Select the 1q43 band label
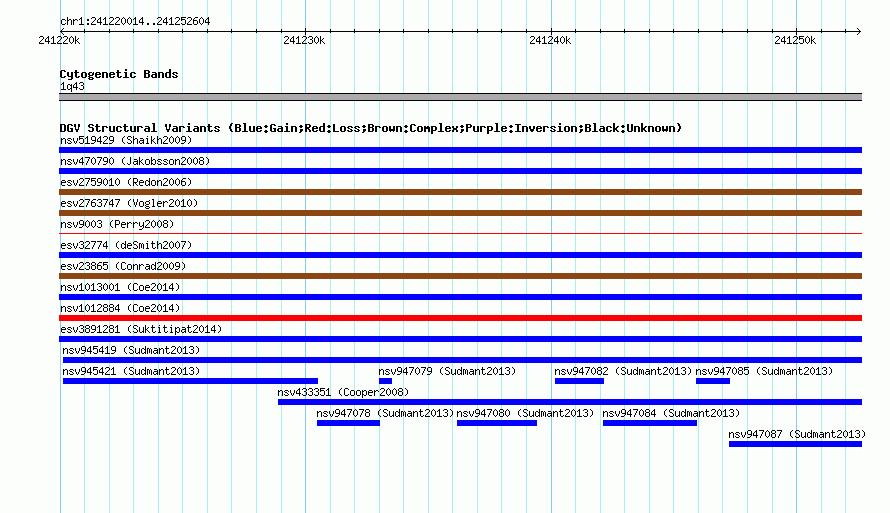The height and width of the screenshot is (513, 890). [72, 86]
